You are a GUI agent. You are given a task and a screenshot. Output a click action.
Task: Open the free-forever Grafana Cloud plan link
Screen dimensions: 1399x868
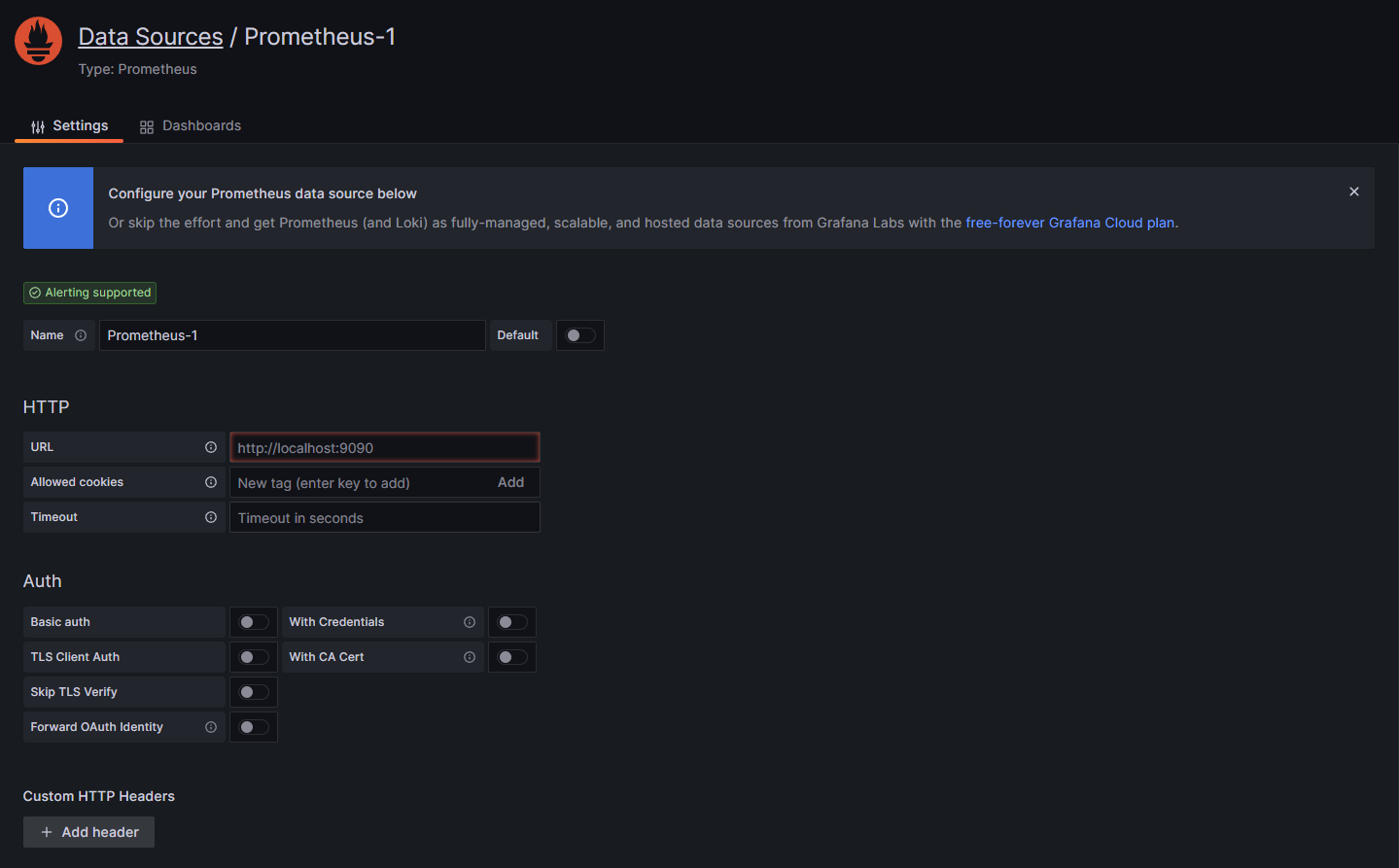pyautogui.click(x=1069, y=223)
